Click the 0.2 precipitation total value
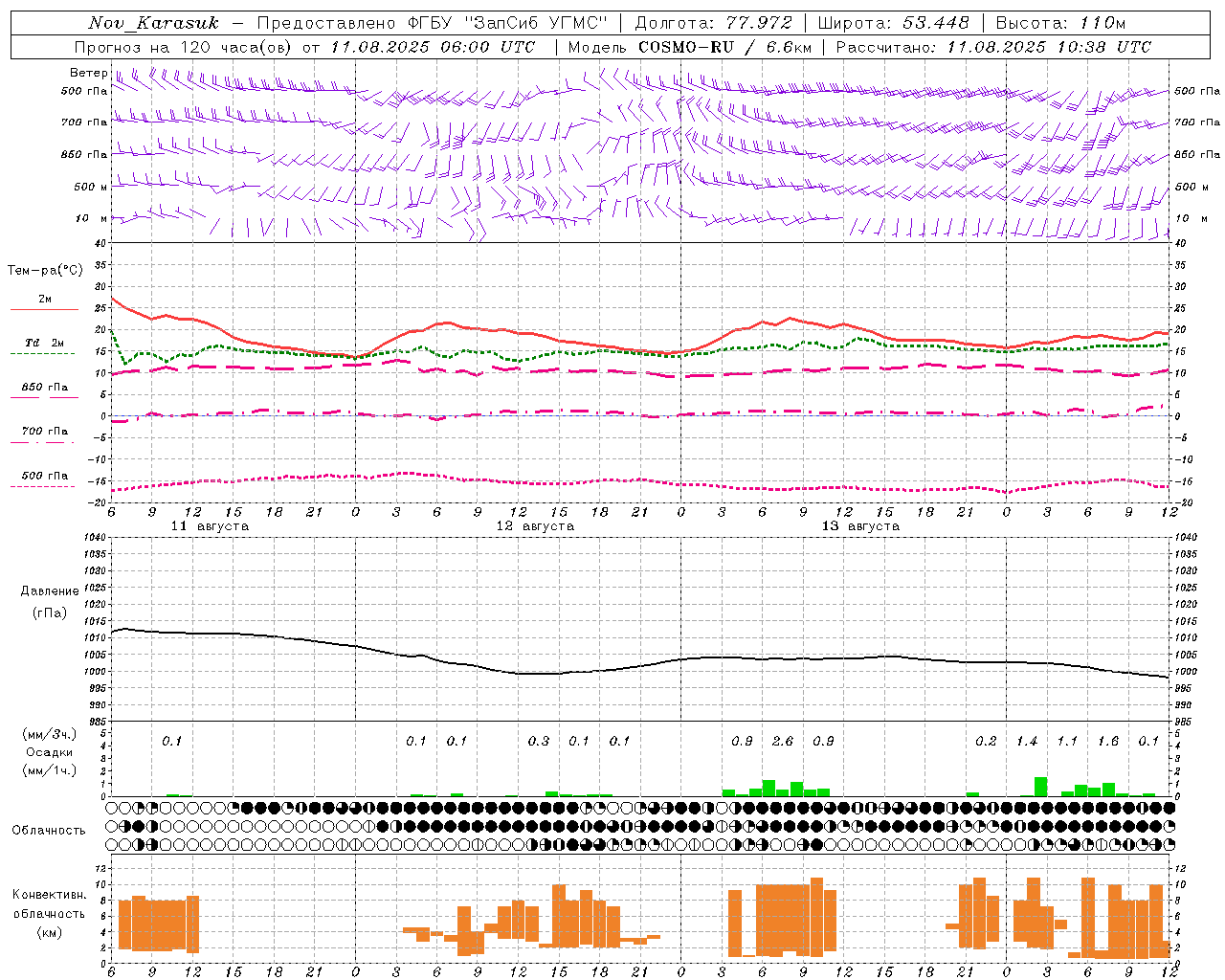The width and height of the screenshot is (1225, 980). tap(986, 741)
